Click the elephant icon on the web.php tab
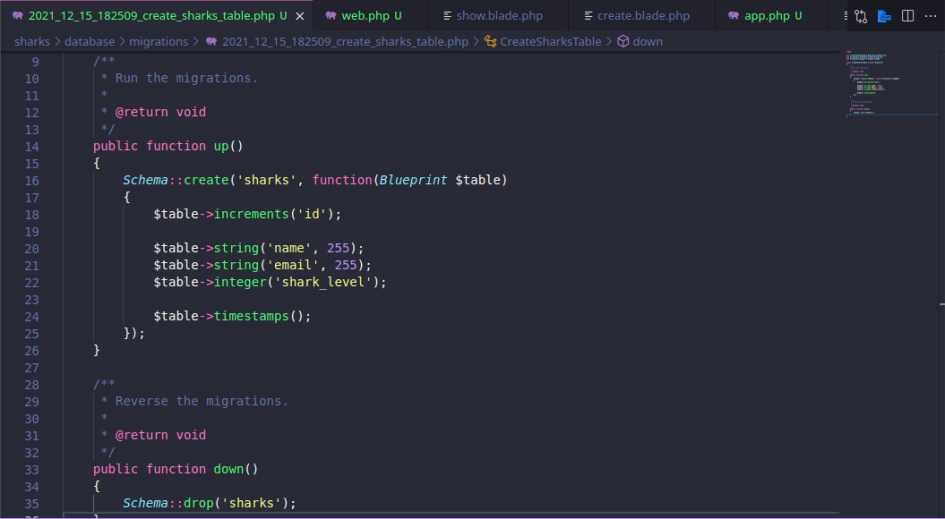 331,16
